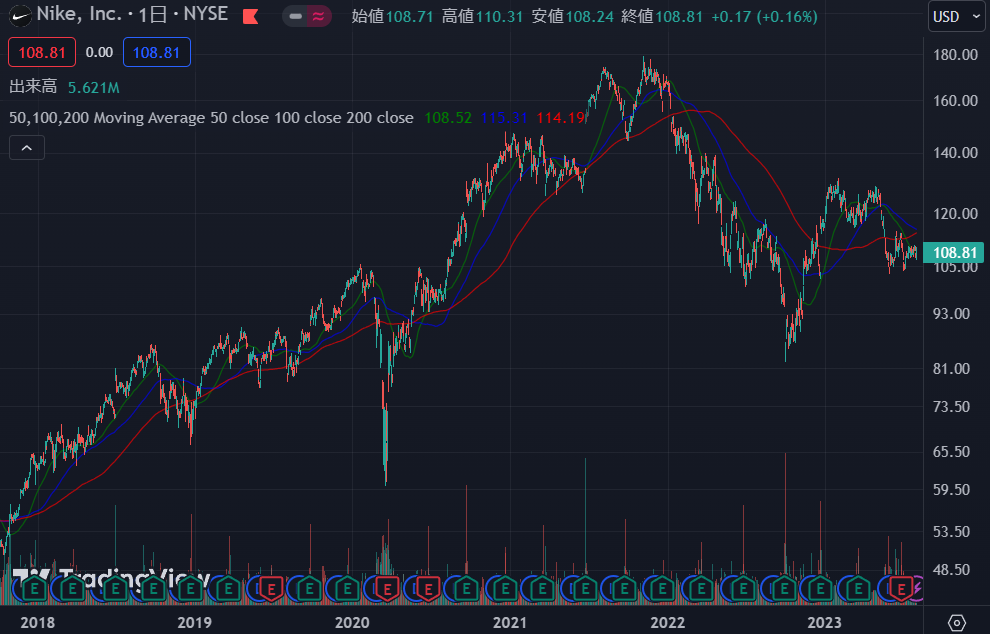Click the blue 115.31 moving average value
This screenshot has height=634, width=990.
click(504, 118)
